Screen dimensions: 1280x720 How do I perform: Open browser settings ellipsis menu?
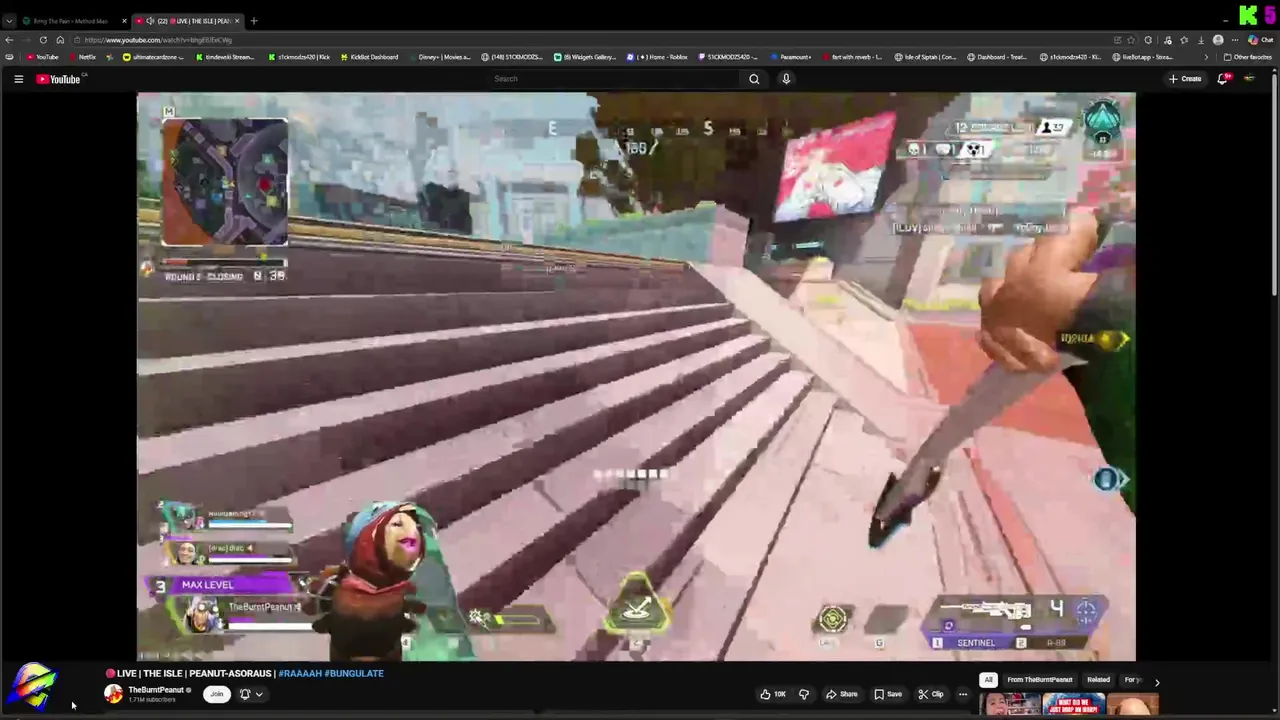coord(1235,40)
